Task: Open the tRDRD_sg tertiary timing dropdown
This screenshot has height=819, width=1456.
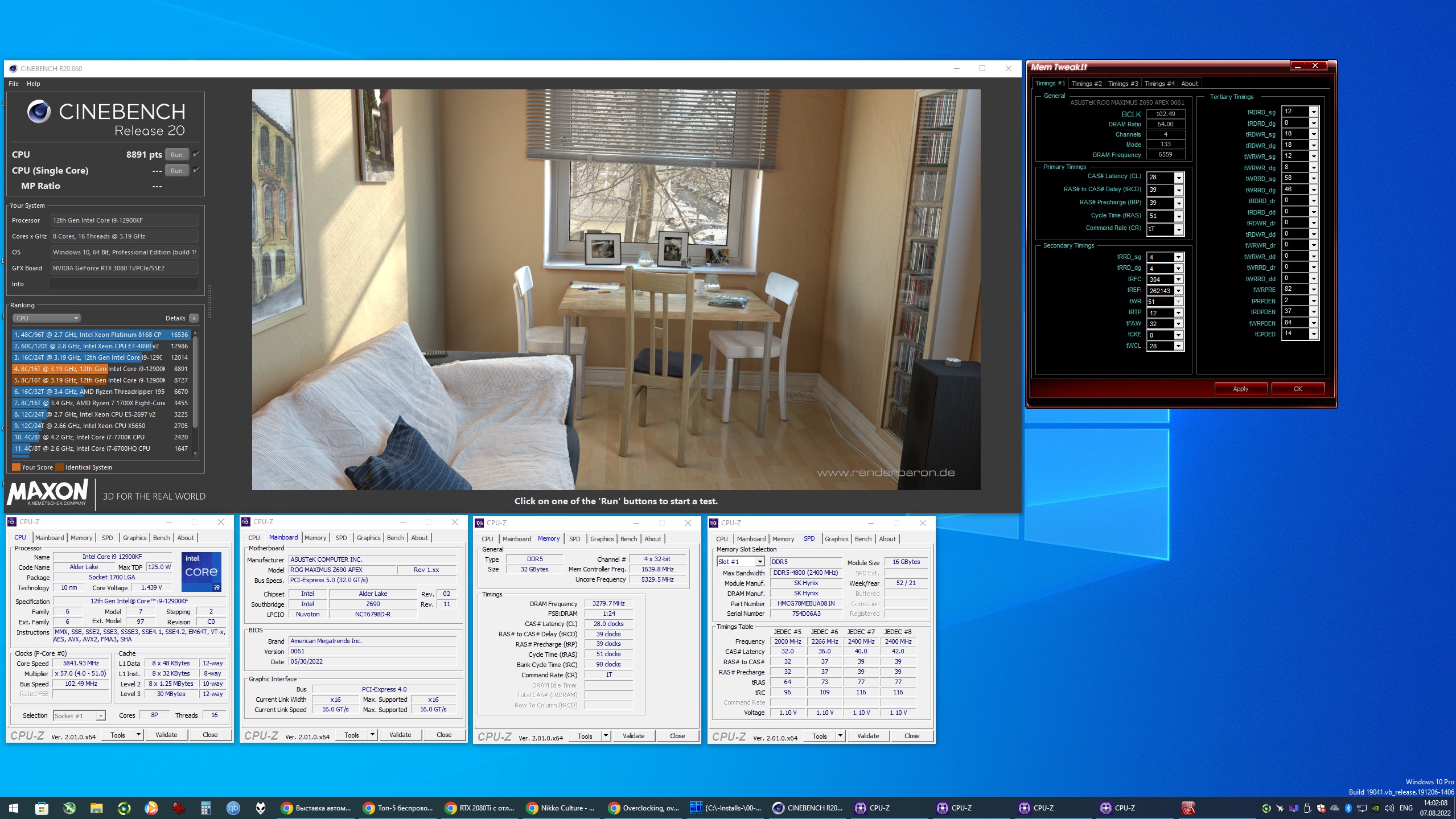Action: [1314, 112]
